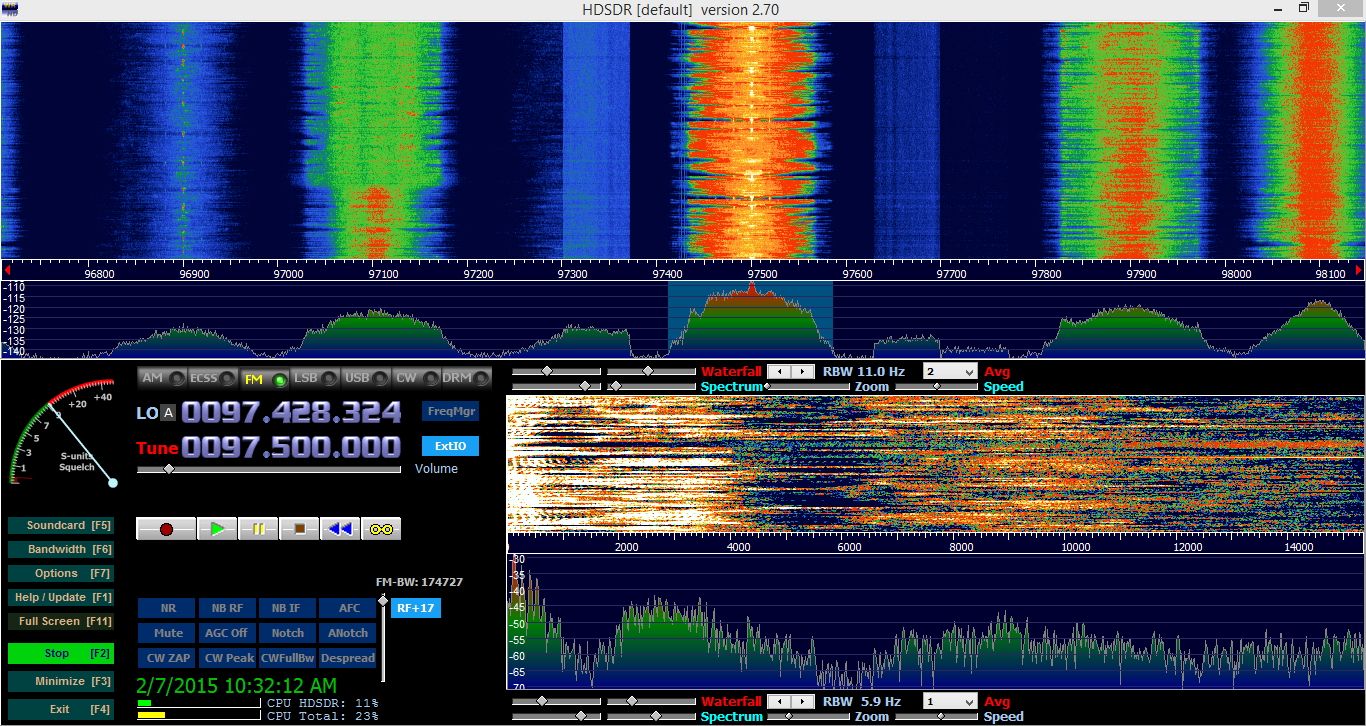Screen dimensions: 1366x726
Task: Open Bandwidth [F6] settings
Action: point(60,549)
